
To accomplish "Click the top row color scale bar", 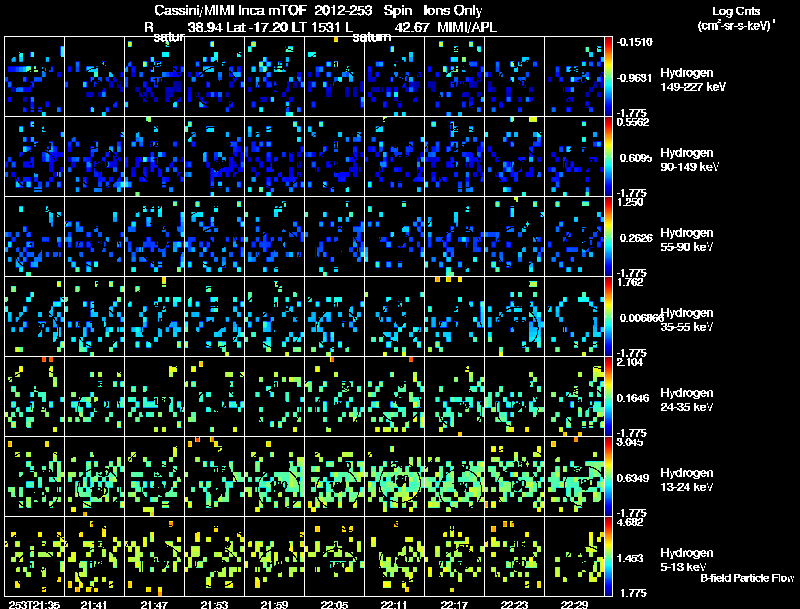I will 608,77.
